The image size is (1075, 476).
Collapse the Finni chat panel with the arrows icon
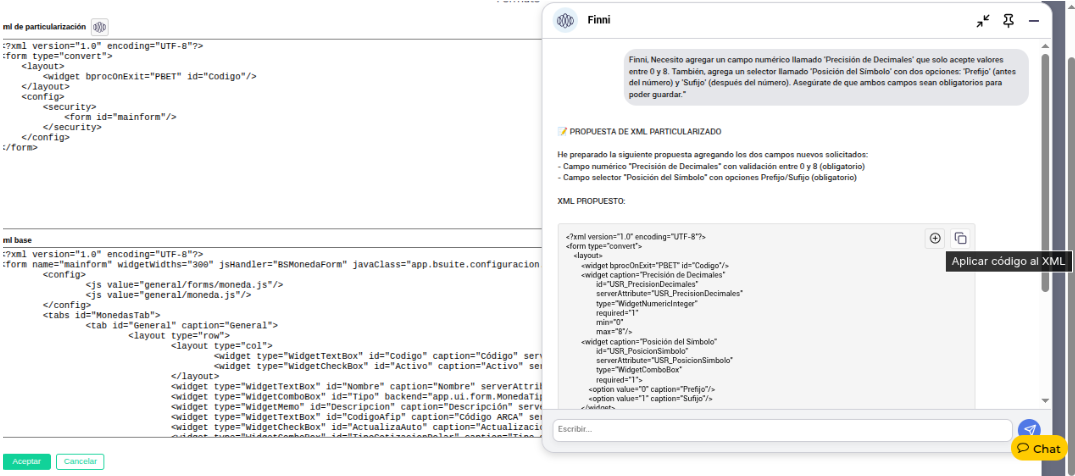click(983, 21)
